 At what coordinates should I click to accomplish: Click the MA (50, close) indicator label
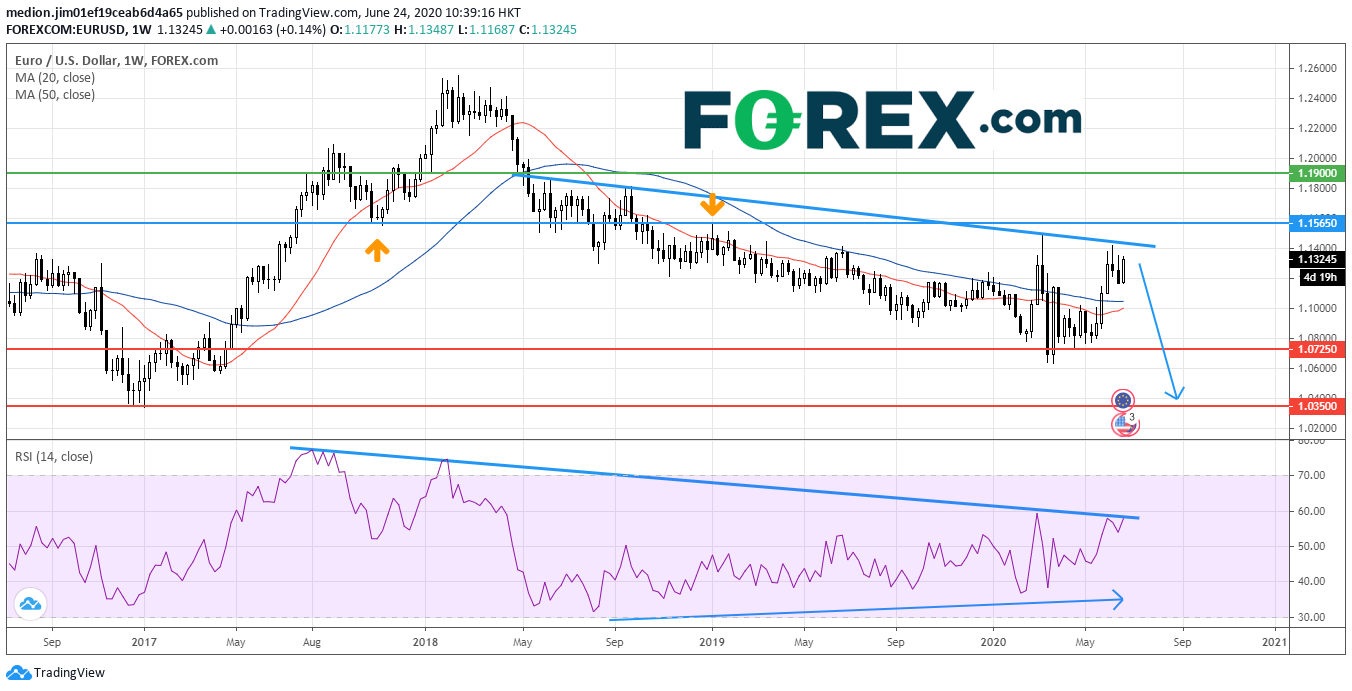click(55, 95)
